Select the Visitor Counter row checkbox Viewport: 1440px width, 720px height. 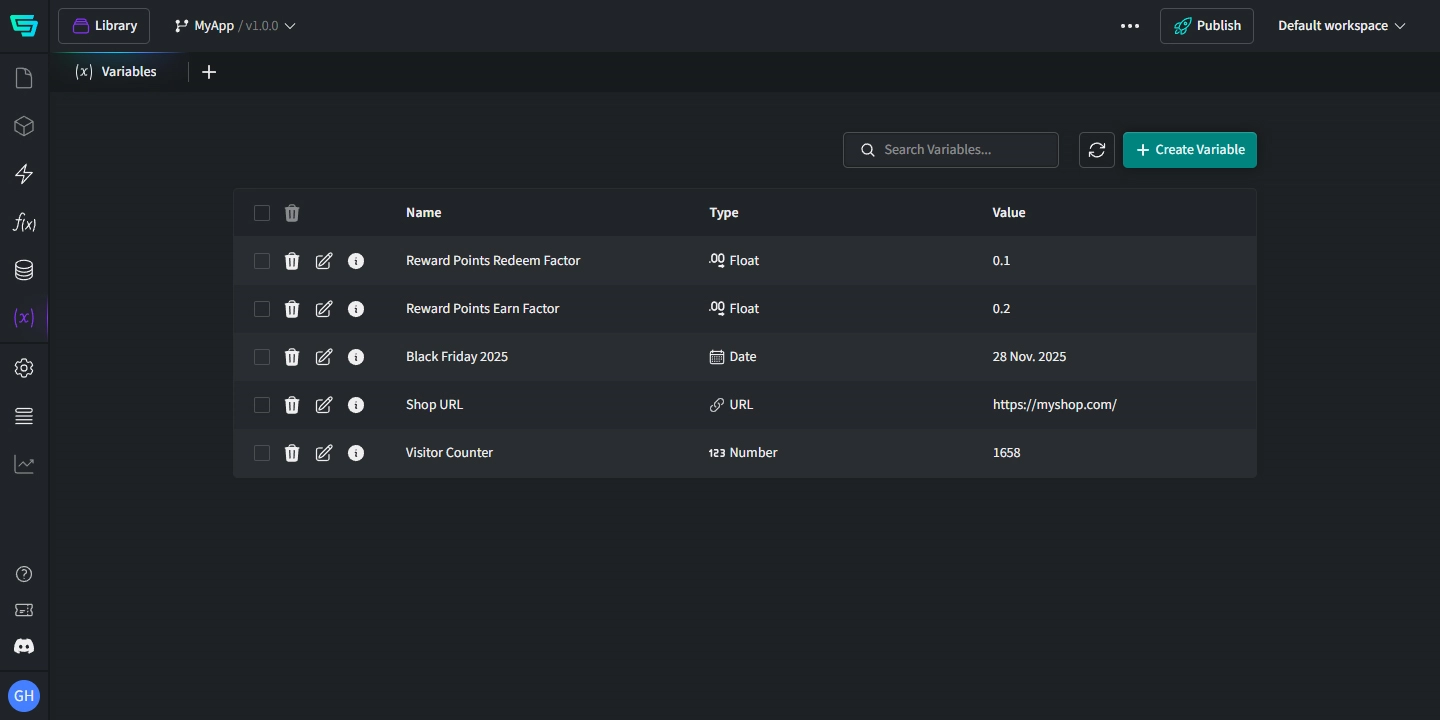pos(262,453)
